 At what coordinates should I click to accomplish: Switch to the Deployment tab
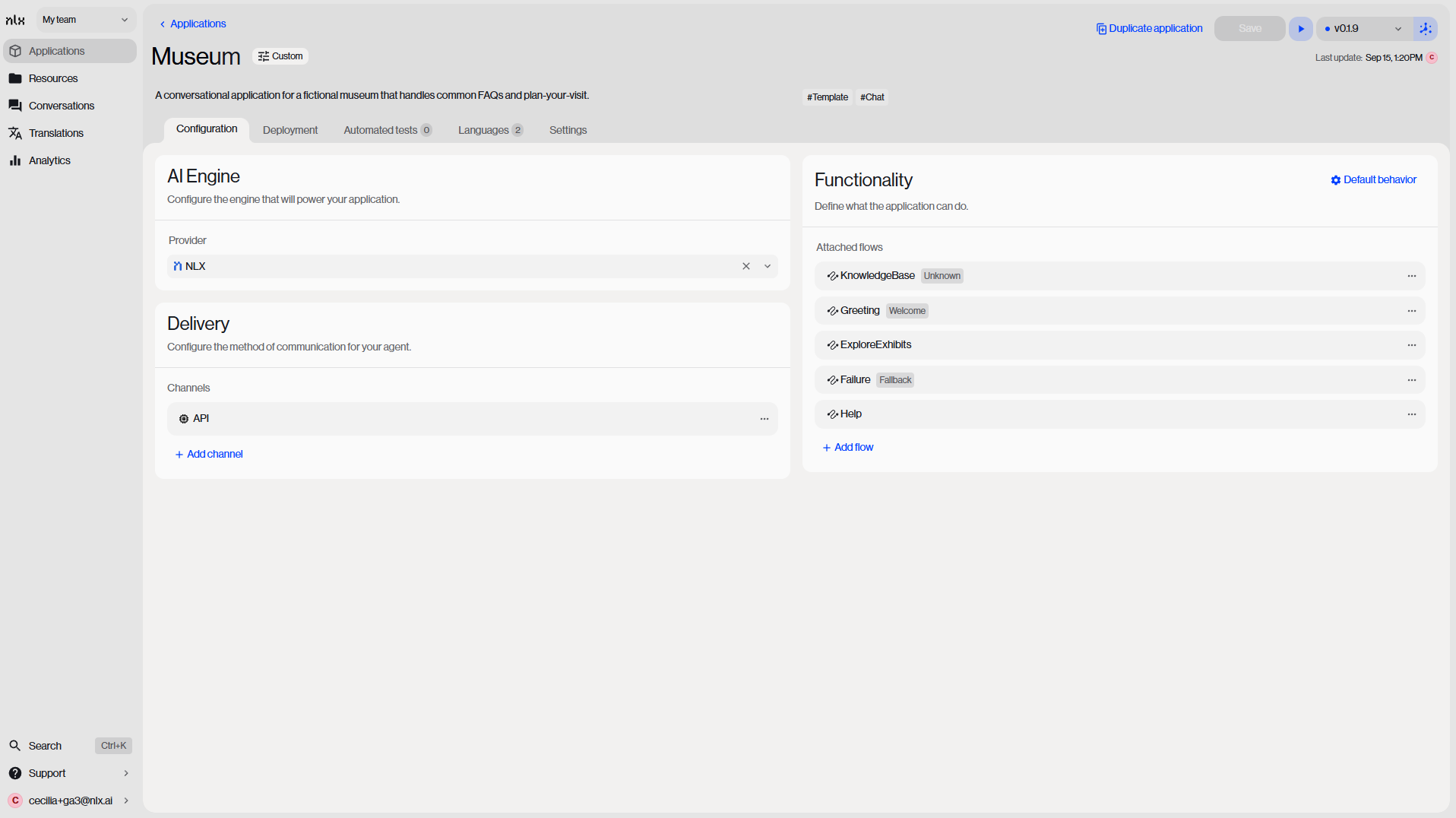coord(290,130)
